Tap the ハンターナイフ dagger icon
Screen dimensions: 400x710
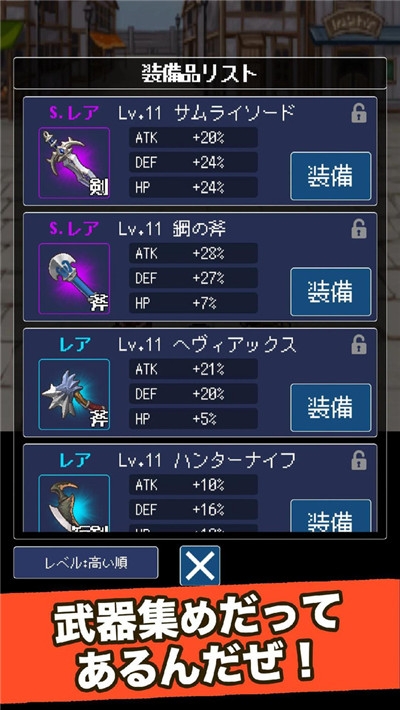point(74,503)
